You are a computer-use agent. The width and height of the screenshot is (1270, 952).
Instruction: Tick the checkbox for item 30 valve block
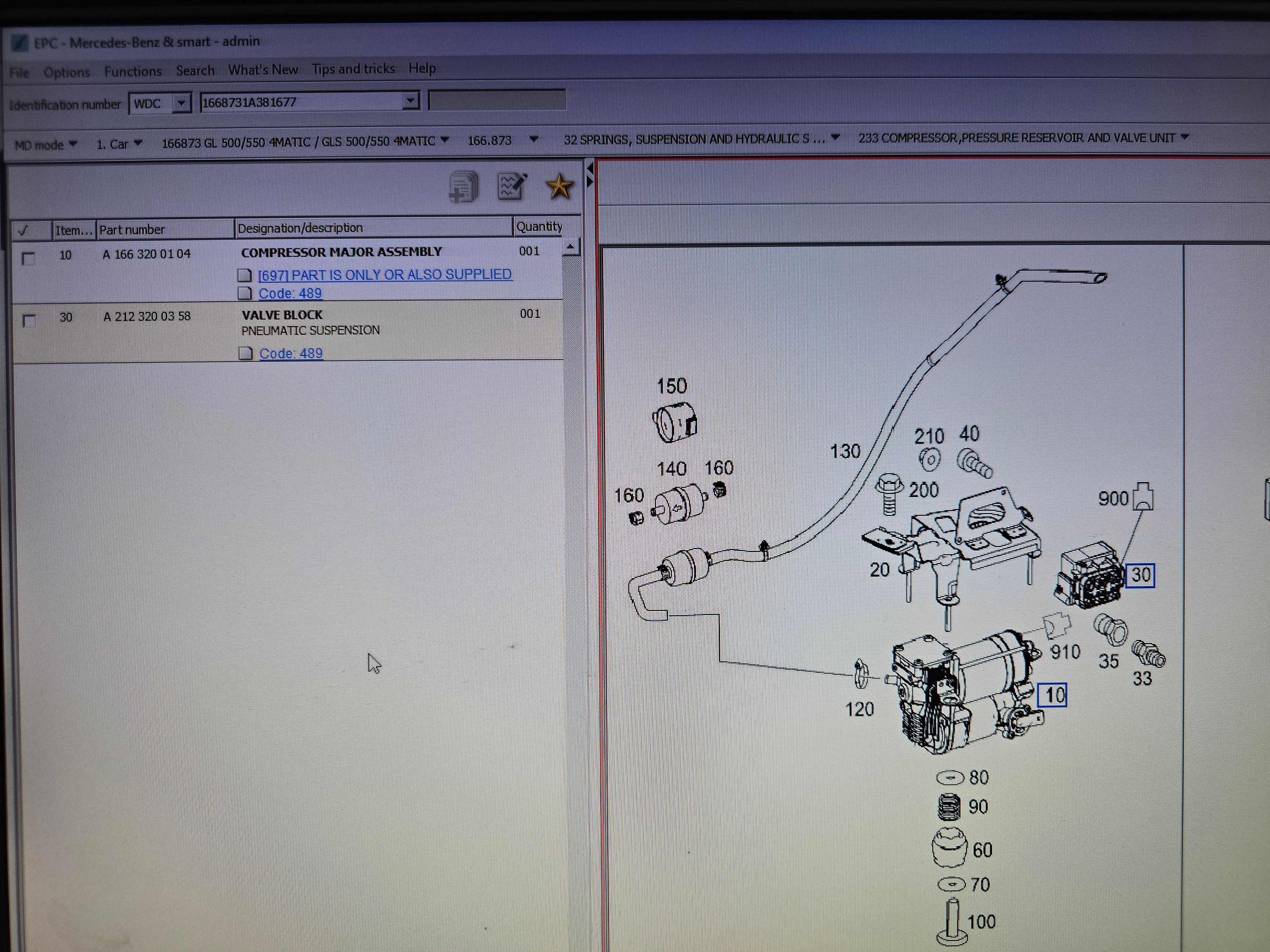click(29, 320)
